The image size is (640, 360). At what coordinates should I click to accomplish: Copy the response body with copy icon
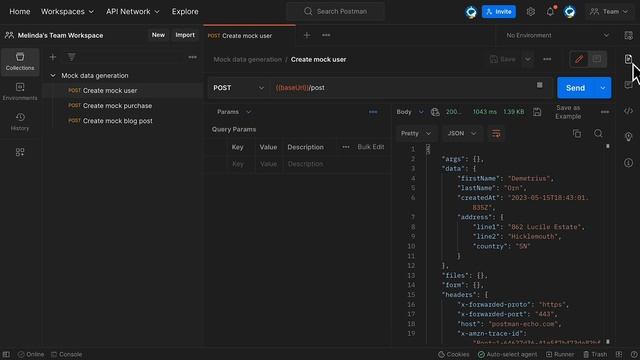coord(577,133)
